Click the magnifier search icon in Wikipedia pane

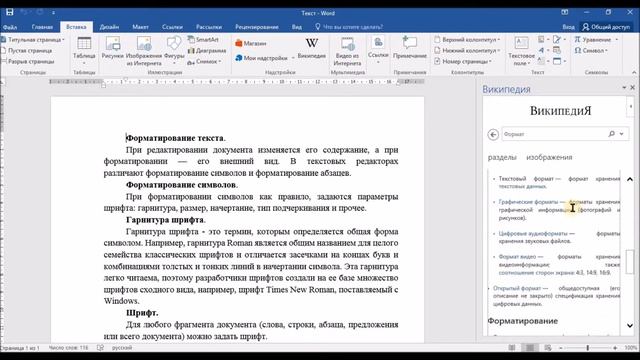pyautogui.click(x=611, y=134)
